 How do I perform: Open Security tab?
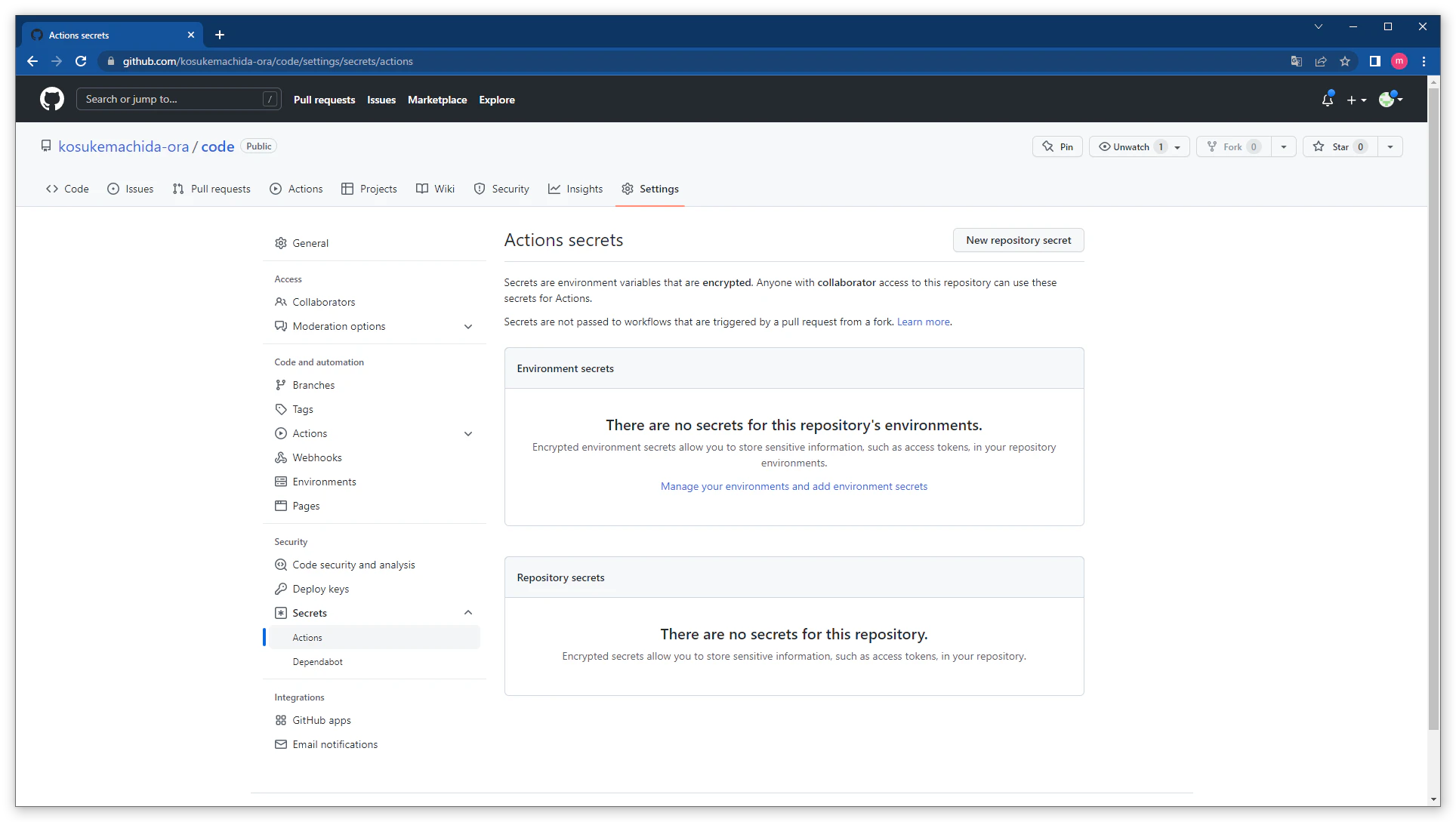tap(501, 189)
